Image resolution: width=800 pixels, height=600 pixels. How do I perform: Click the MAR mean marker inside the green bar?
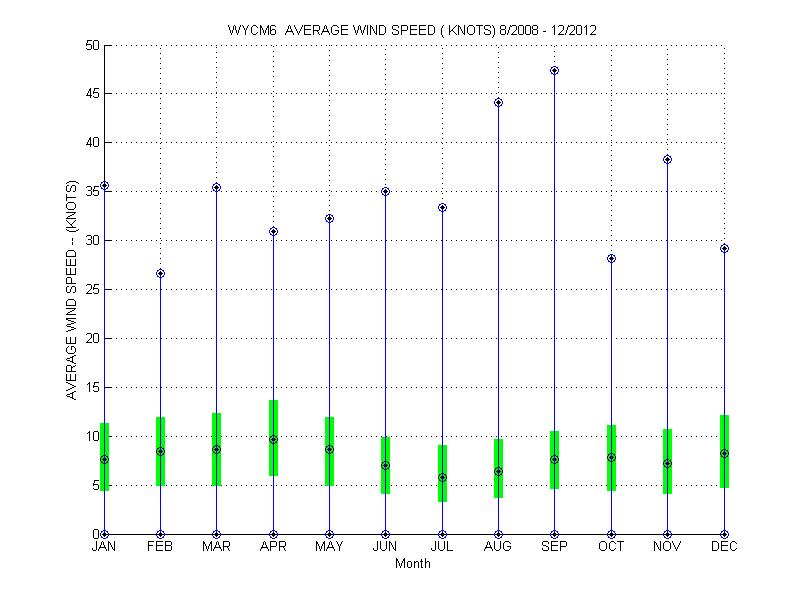[216, 449]
